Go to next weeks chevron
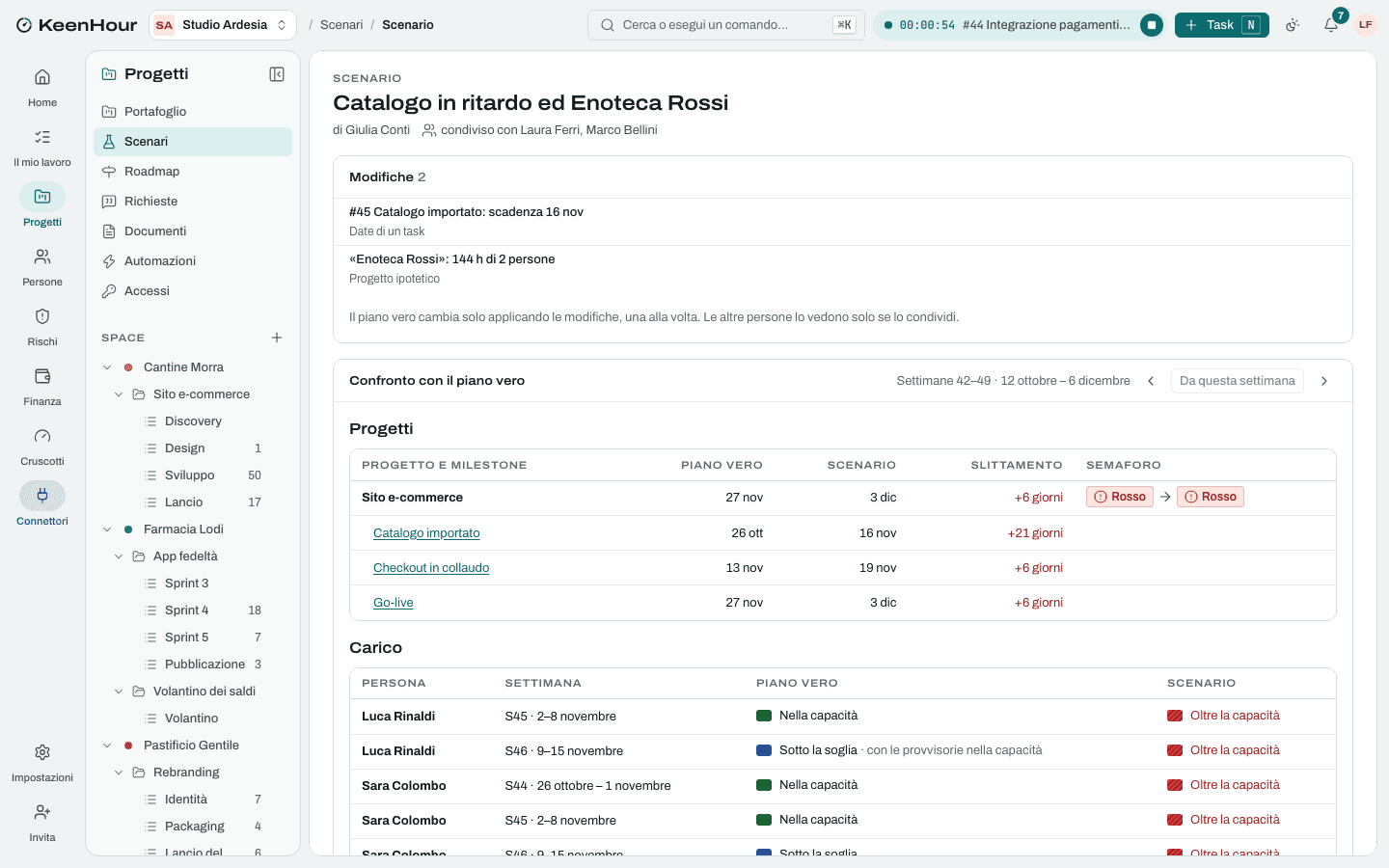The height and width of the screenshot is (868, 1389). click(x=1324, y=381)
